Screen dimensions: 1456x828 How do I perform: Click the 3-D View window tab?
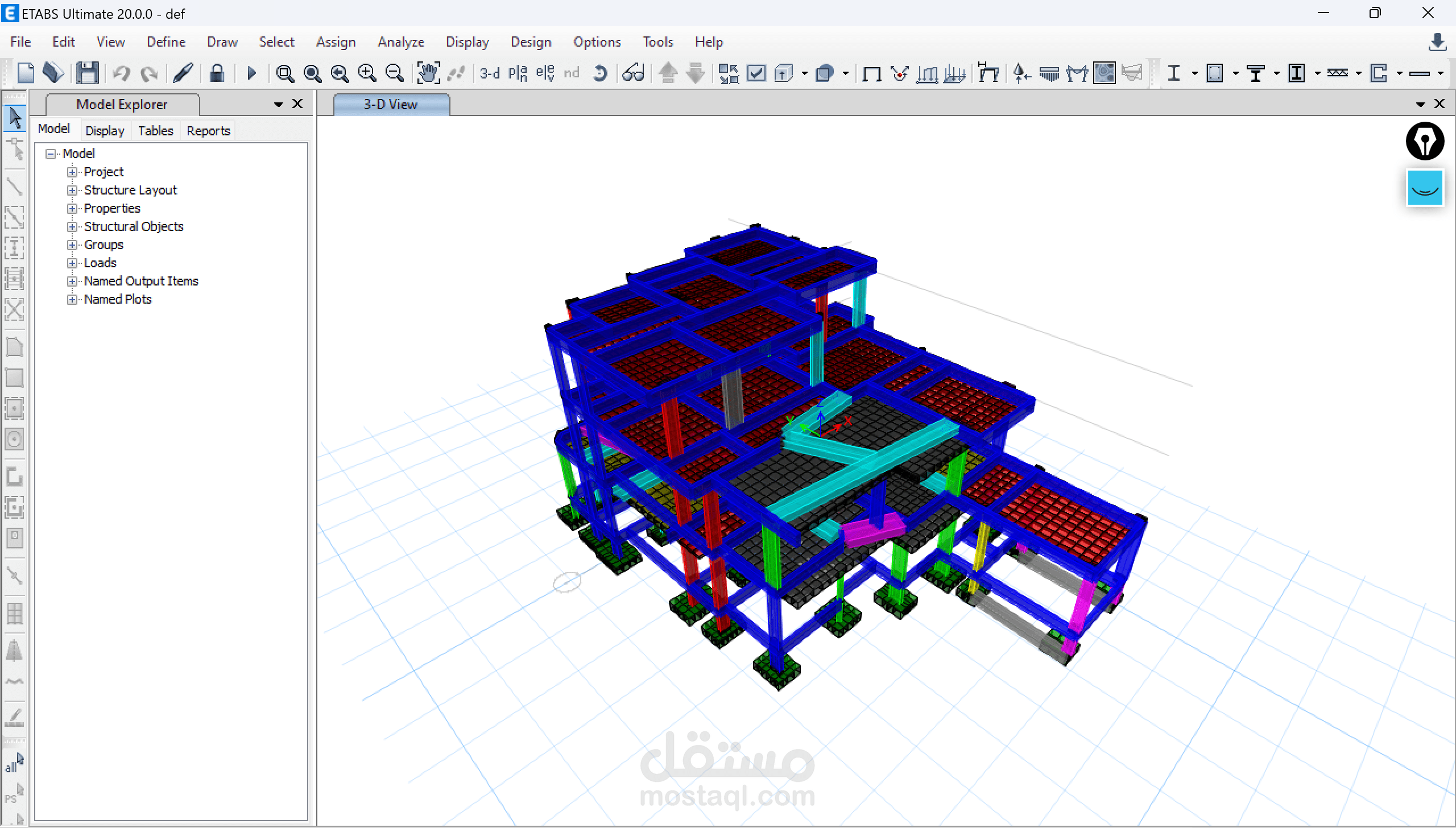pyautogui.click(x=391, y=105)
